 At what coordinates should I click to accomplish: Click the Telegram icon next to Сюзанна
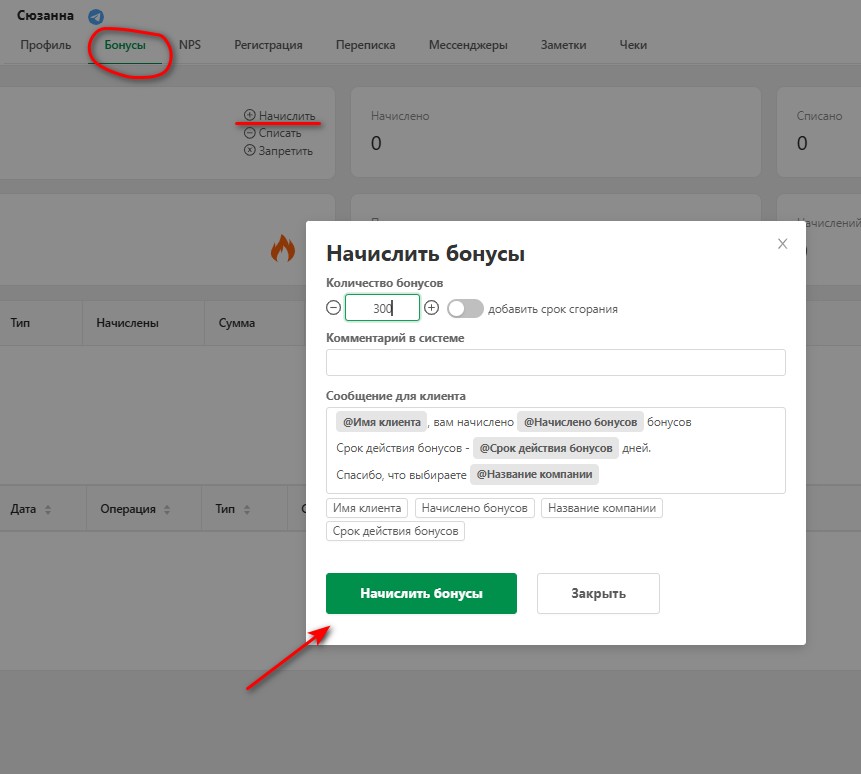click(96, 17)
